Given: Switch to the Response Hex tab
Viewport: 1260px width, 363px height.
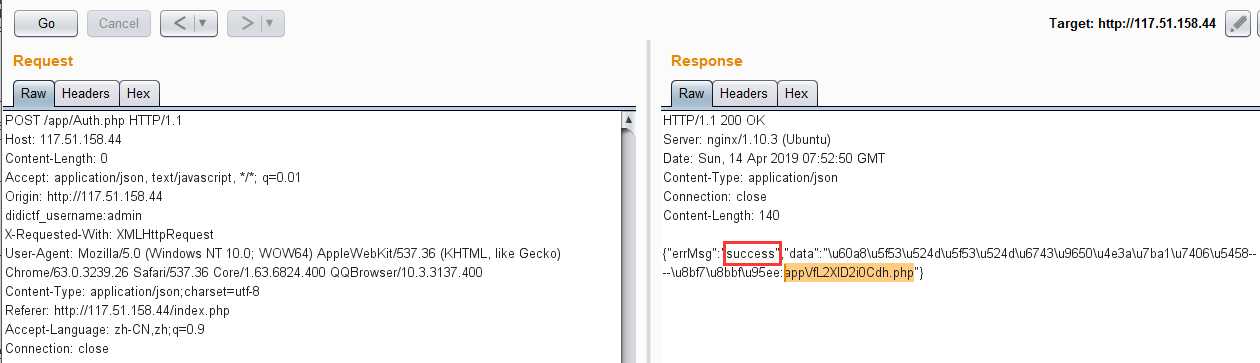Looking at the screenshot, I should coord(797,93).
